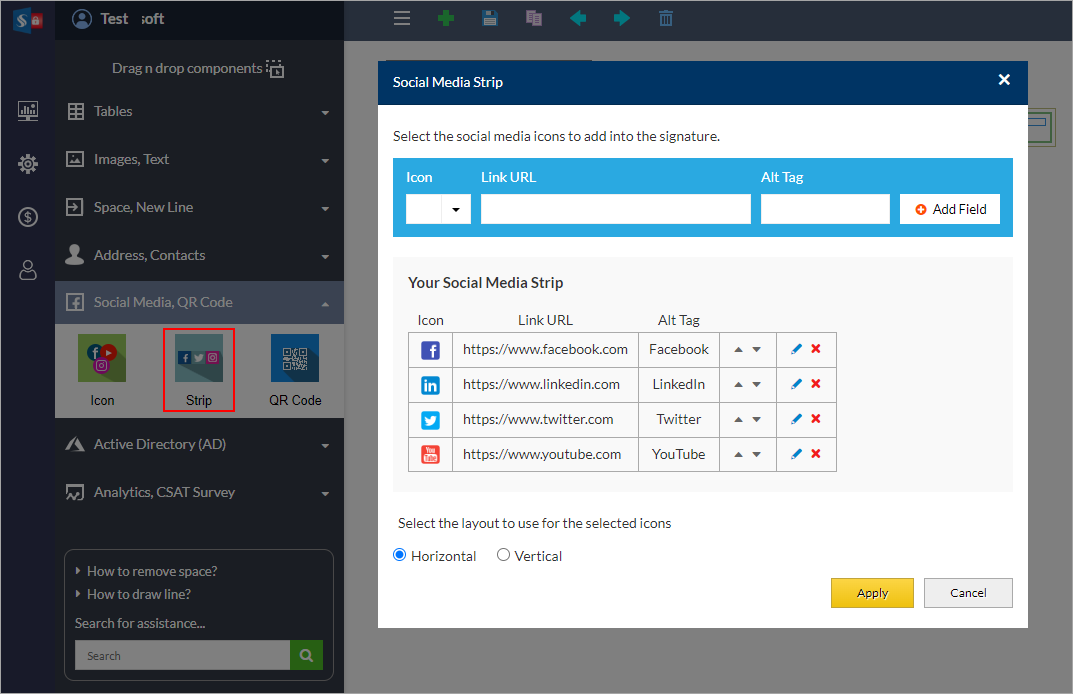Move the Twitter row up
This screenshot has width=1073, height=694.
(738, 420)
